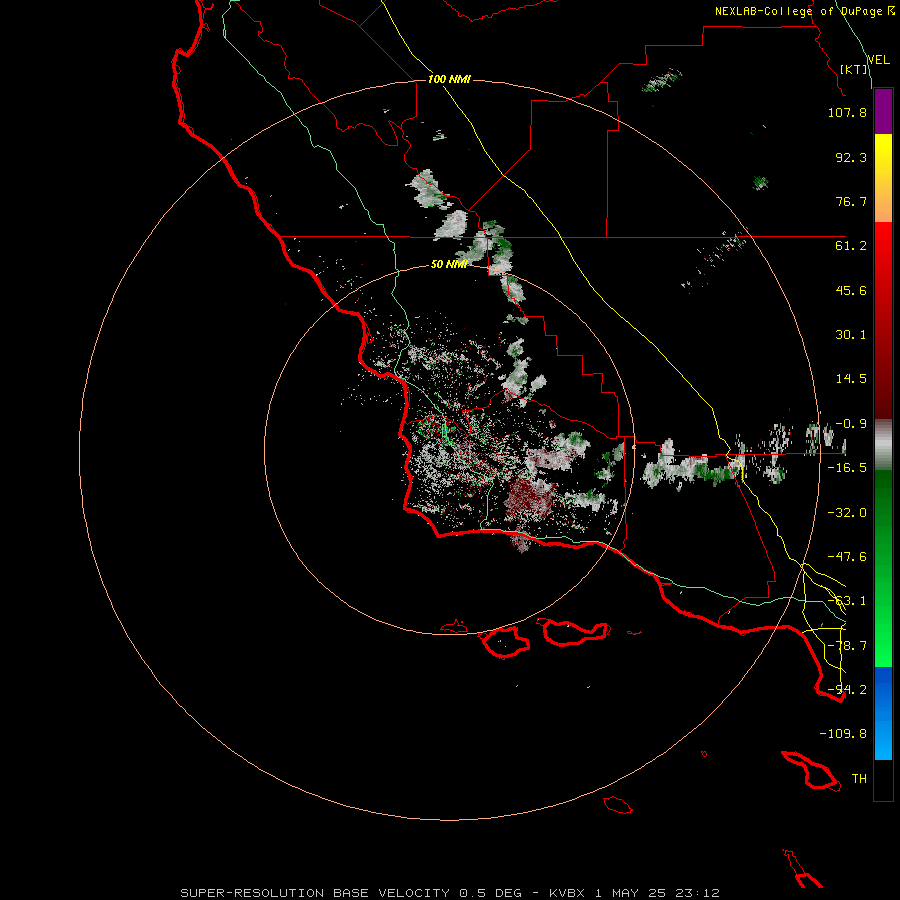Viewport: 900px width, 900px height.
Task: Click the [KT] units label
Action: 854,69
